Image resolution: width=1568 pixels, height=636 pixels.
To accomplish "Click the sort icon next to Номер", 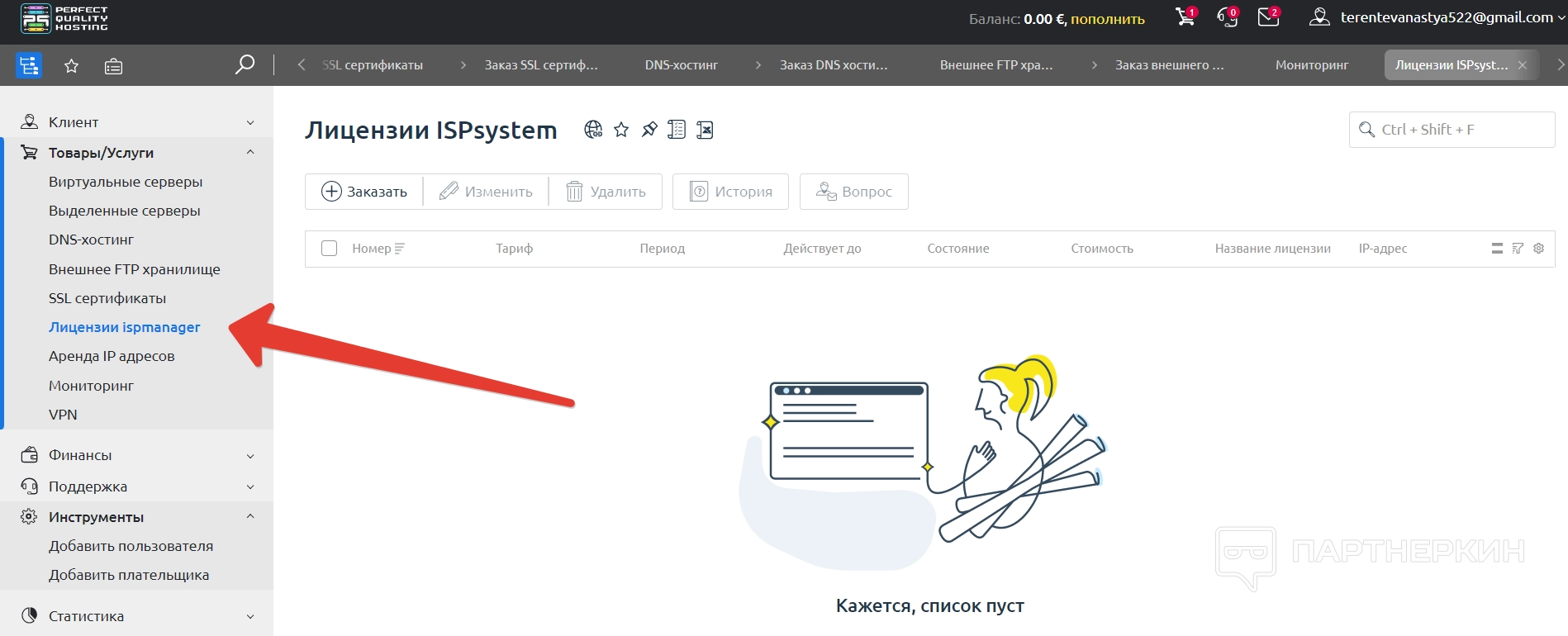I will (x=400, y=249).
